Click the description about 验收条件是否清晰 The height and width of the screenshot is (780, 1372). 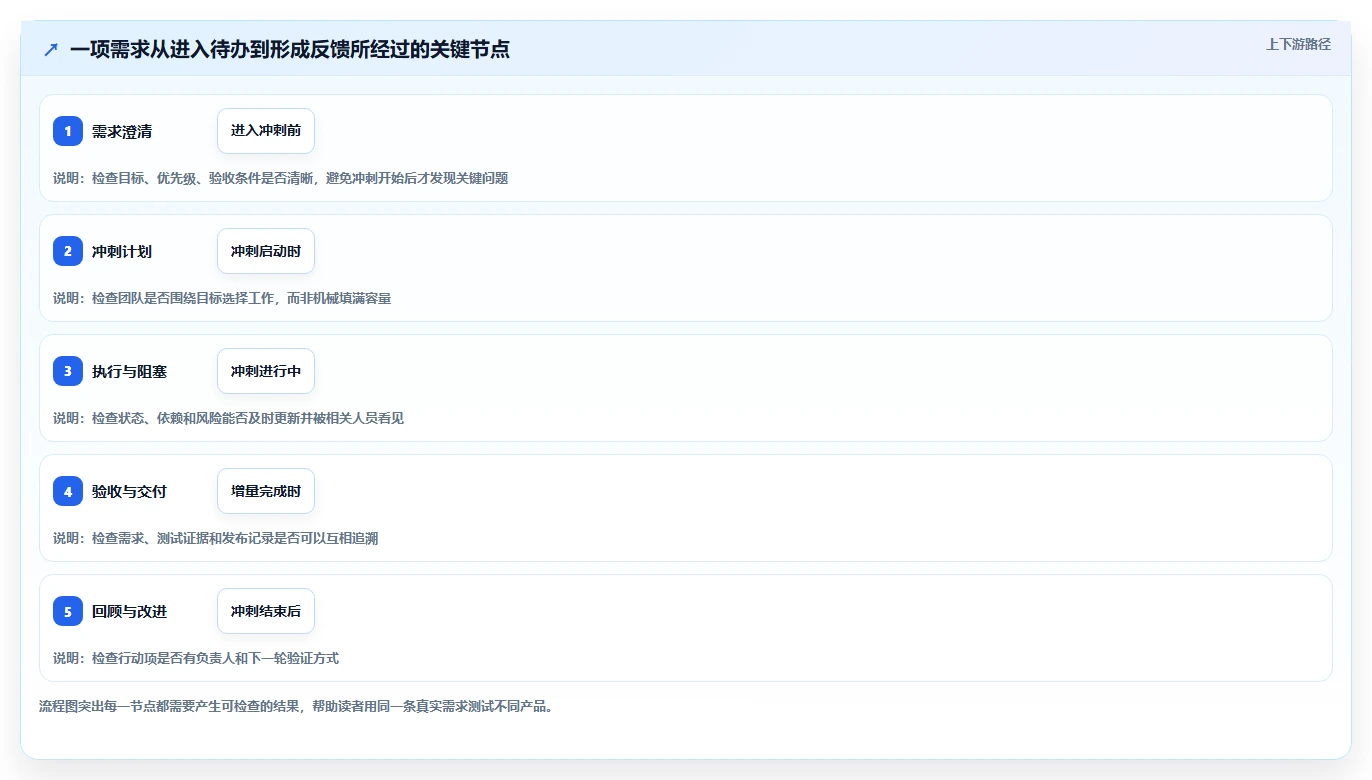[281, 178]
